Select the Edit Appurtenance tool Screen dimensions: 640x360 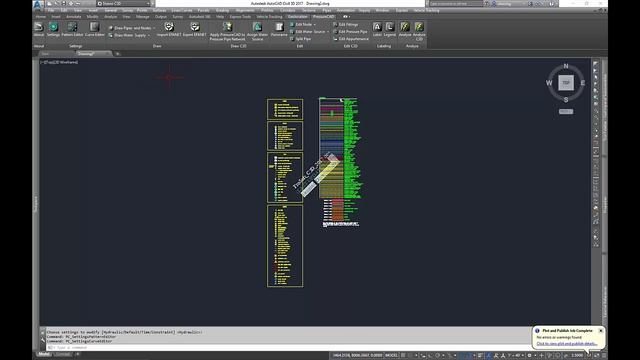[351, 39]
